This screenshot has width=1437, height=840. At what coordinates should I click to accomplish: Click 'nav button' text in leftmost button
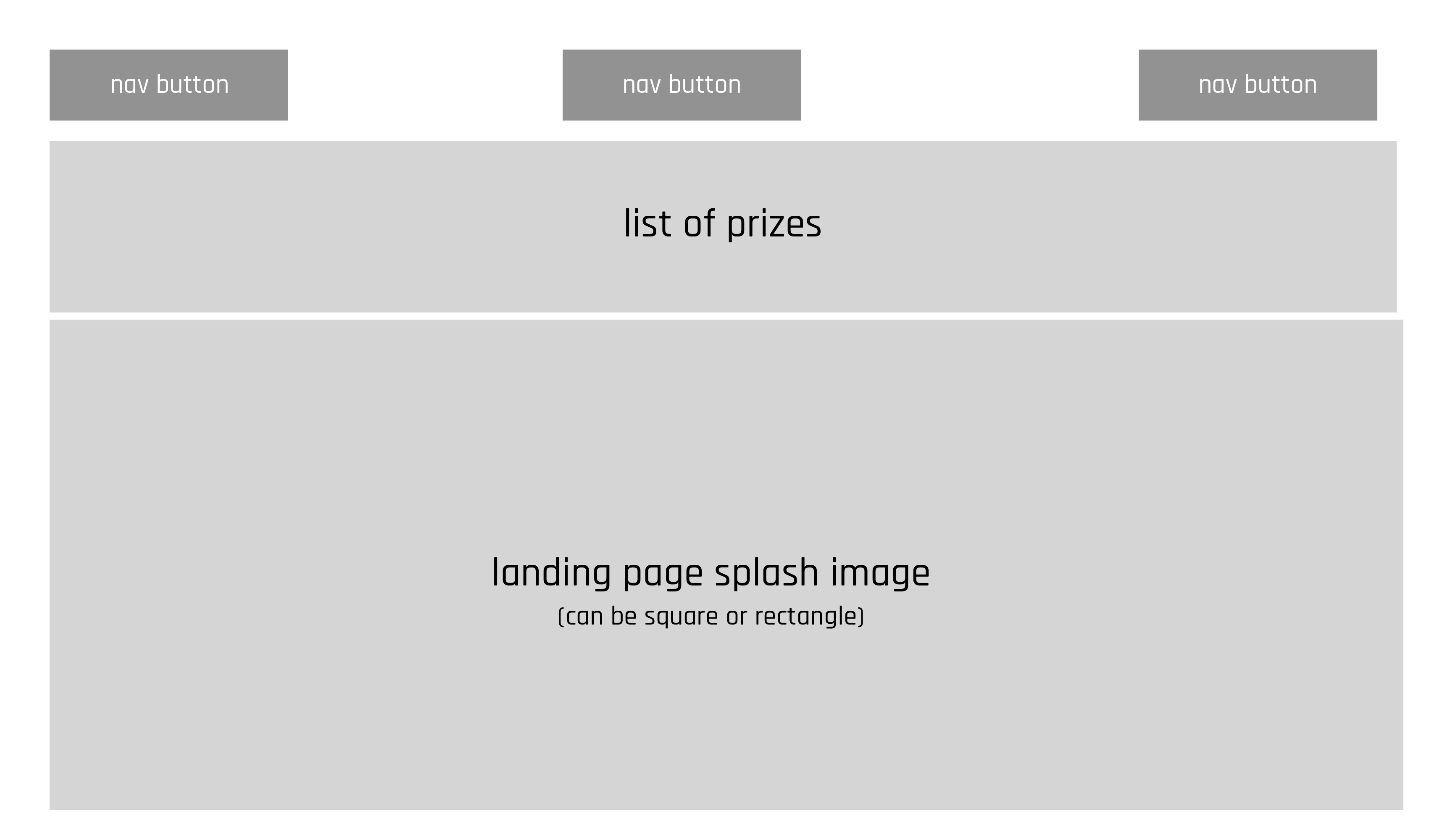point(169,84)
